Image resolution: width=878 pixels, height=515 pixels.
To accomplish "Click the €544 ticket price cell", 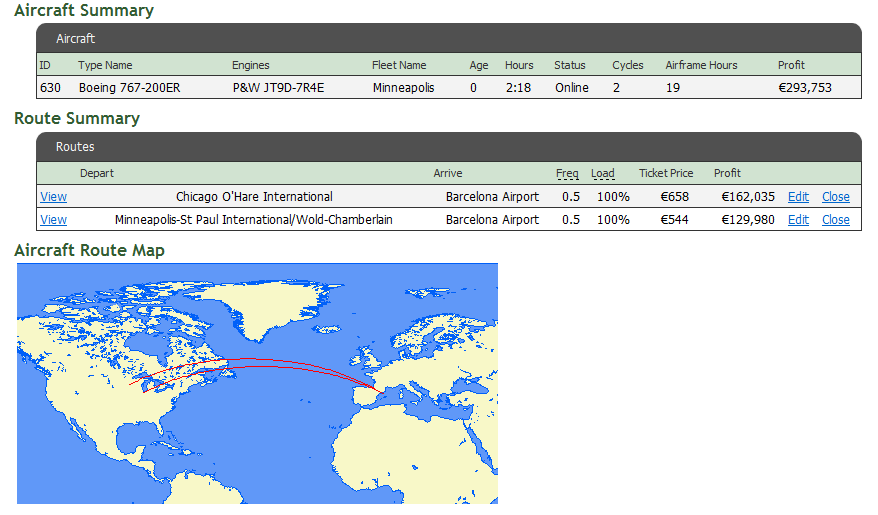I will (x=675, y=220).
